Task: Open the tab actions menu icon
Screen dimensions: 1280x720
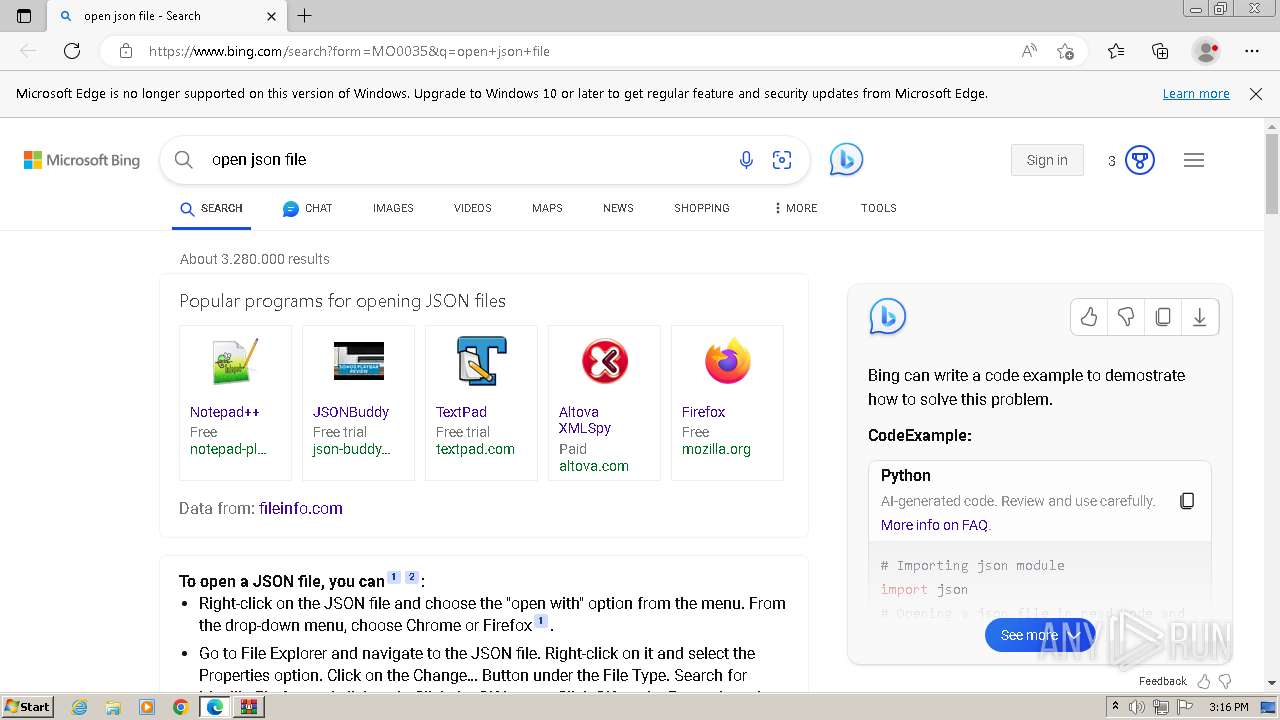Action: [x=24, y=16]
